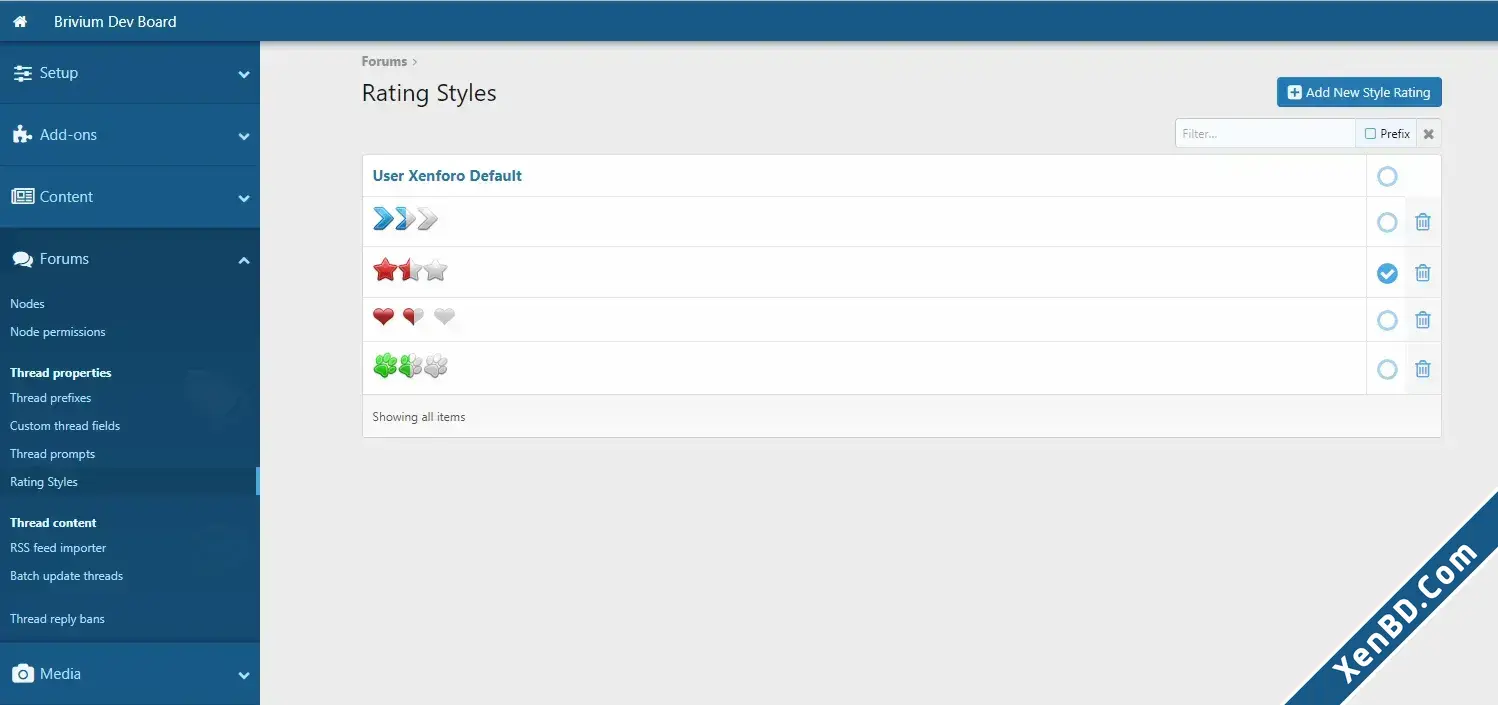This screenshot has height=705, width=1498.
Task: Open Batch update threads page
Action: [x=66, y=576]
